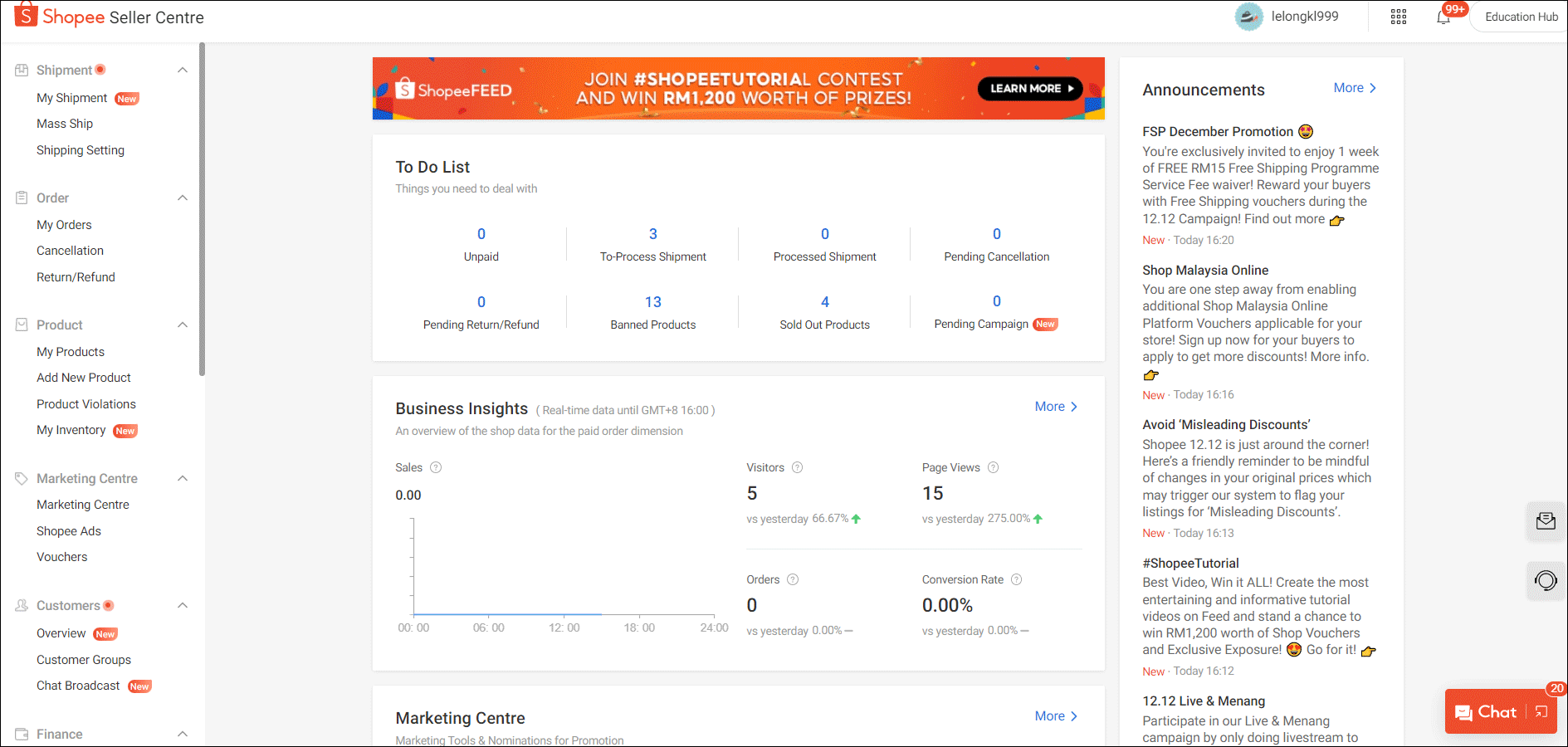The width and height of the screenshot is (1568, 747).
Task: Collapse the Product section in sidebar
Action: (x=183, y=325)
